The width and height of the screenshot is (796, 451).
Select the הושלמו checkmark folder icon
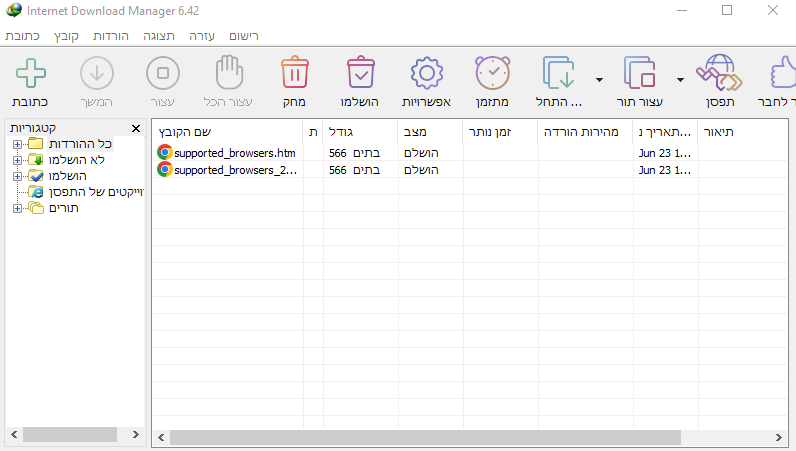pyautogui.click(x=36, y=176)
